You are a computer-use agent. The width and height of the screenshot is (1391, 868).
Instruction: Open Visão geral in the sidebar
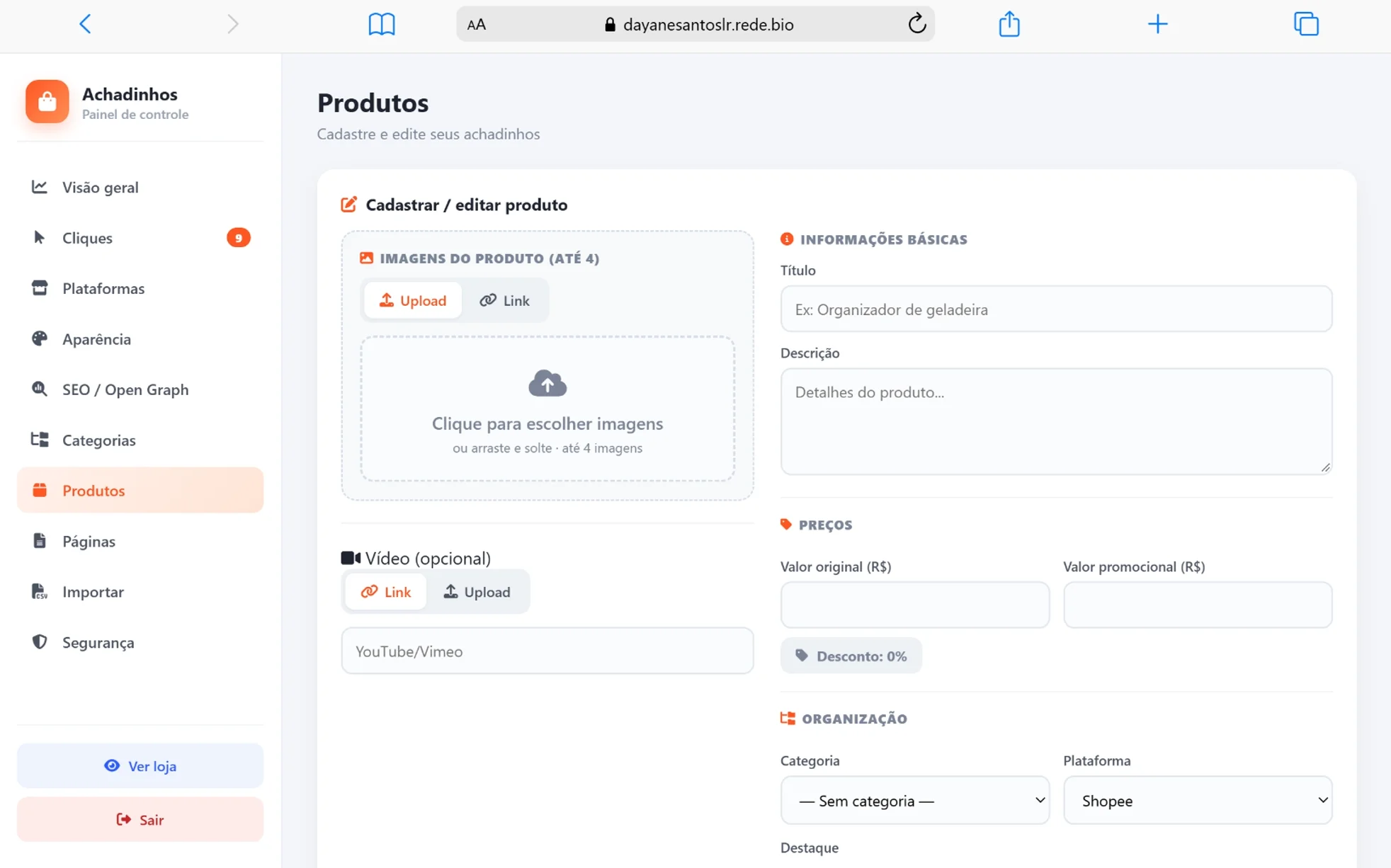140,187
